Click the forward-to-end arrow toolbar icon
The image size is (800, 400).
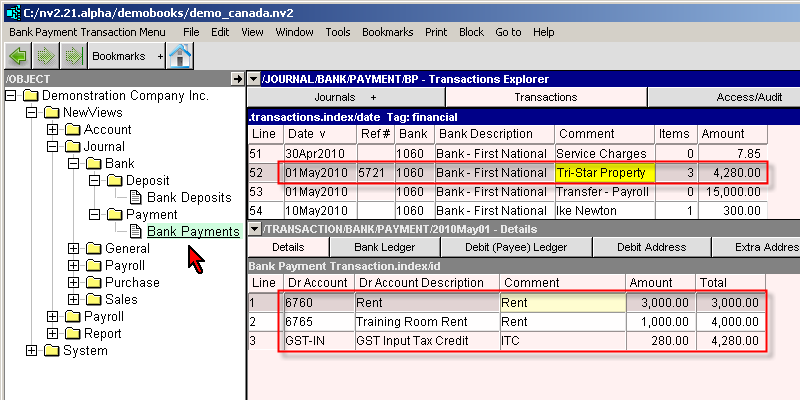point(72,56)
